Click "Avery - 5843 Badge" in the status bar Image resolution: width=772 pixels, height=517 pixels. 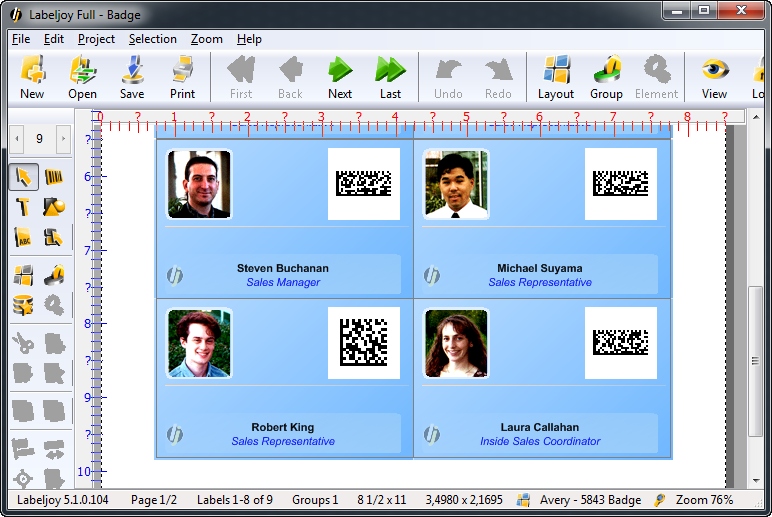(x=590, y=500)
